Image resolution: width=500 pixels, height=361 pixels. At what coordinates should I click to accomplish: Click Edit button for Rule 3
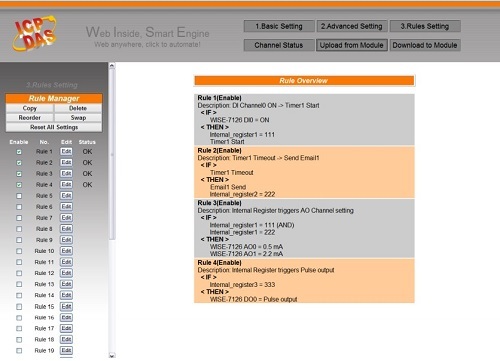click(x=66, y=173)
